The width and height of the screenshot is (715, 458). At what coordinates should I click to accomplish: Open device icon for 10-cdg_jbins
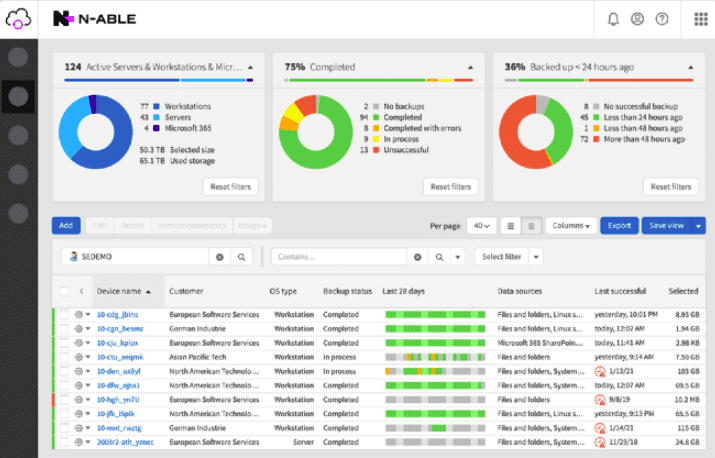[x=78, y=314]
